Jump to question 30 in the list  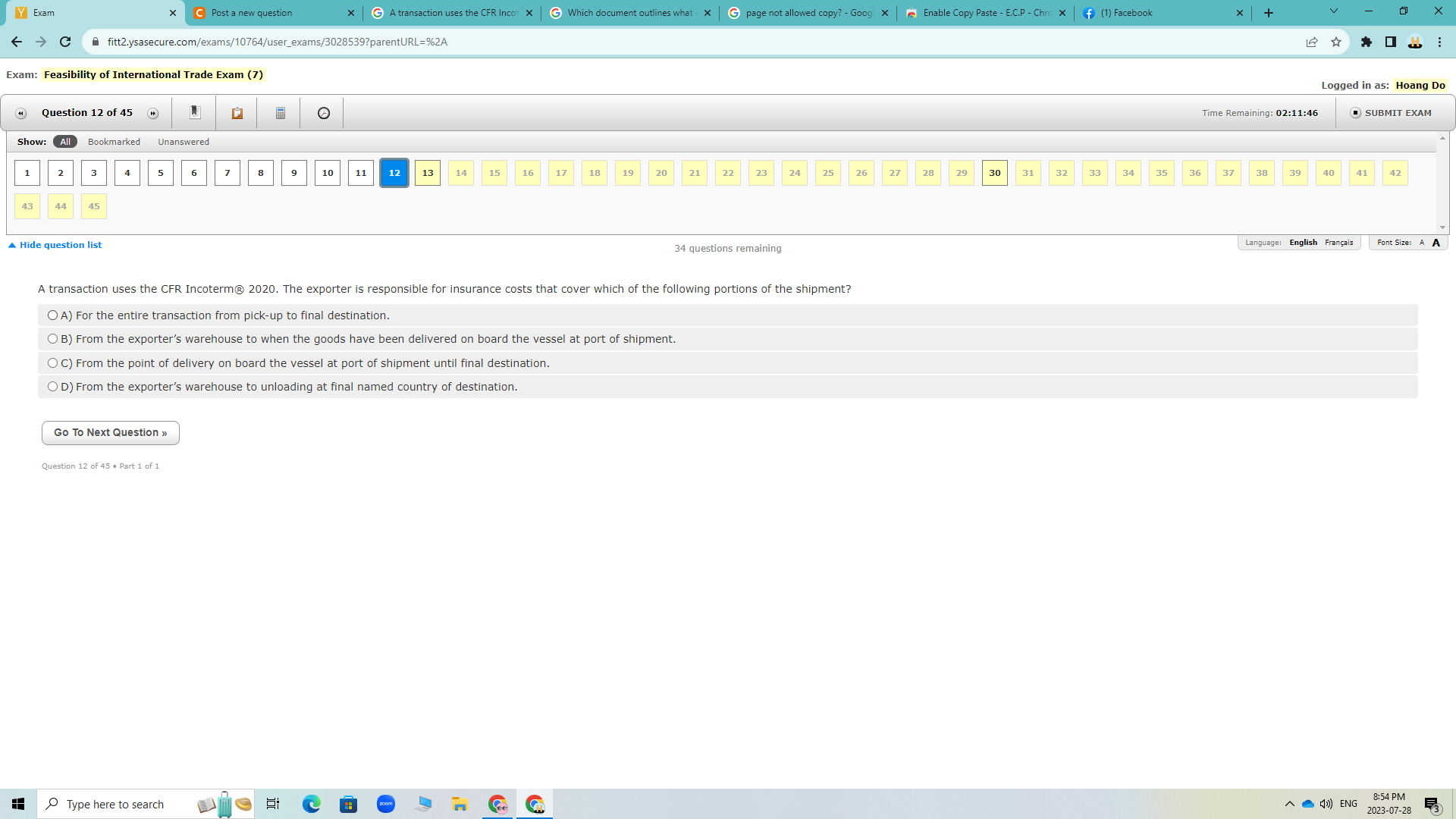[x=994, y=172]
